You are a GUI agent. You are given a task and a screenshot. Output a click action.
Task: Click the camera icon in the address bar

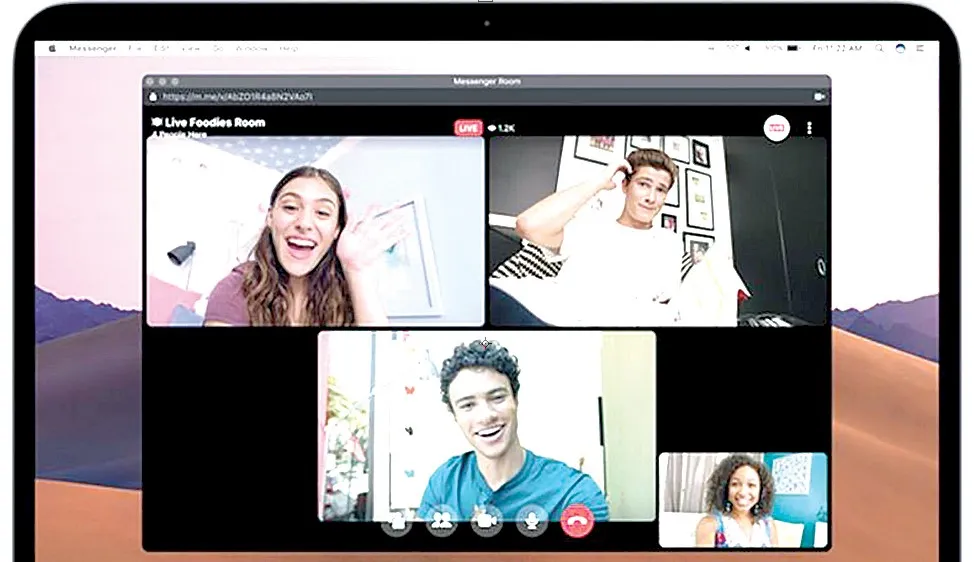[819, 96]
